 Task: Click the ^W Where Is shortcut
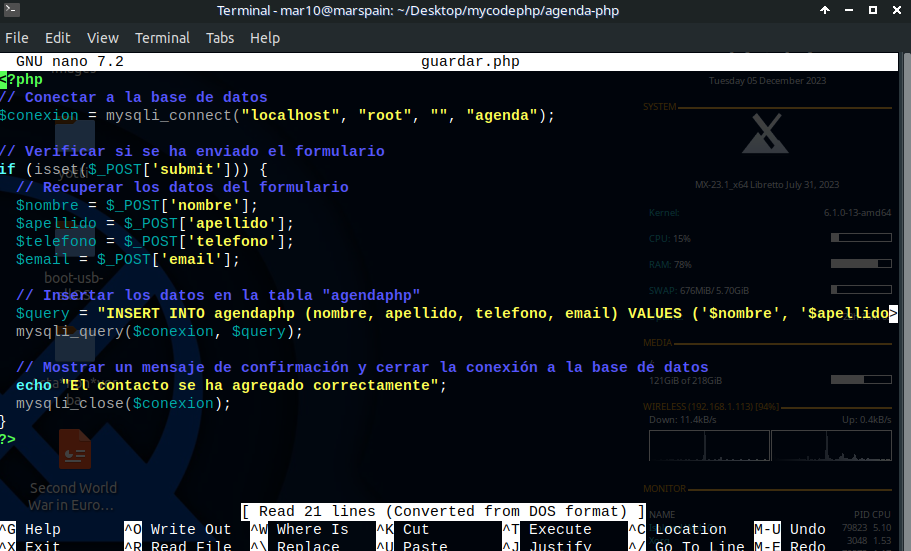[300, 530]
